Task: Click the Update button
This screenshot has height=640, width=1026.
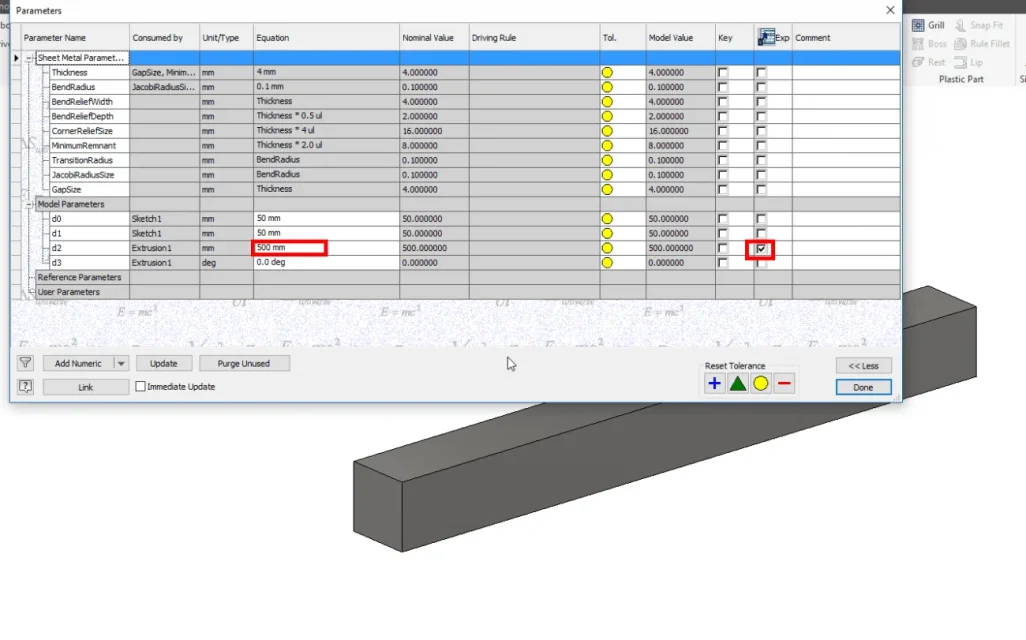Action: tap(164, 363)
